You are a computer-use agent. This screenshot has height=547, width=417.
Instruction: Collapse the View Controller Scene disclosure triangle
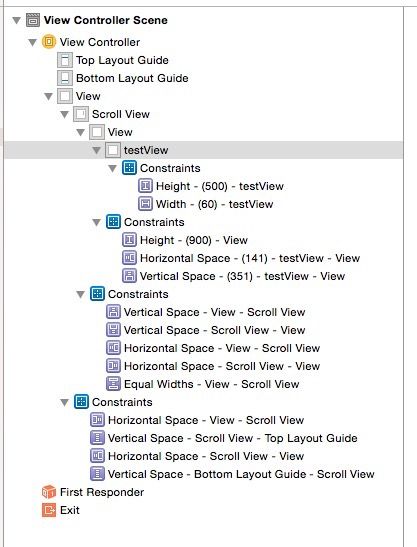pyautogui.click(x=16, y=20)
